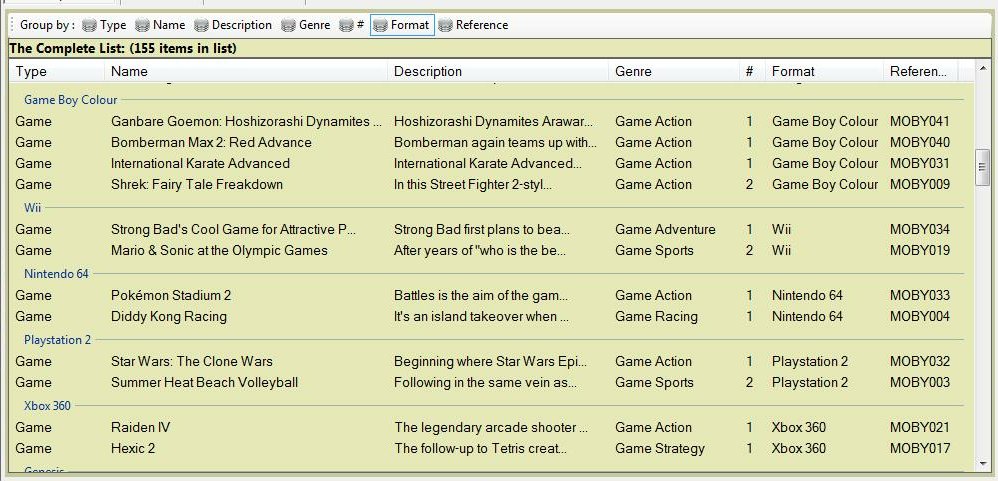Click the Raiden IV game row

[140, 427]
